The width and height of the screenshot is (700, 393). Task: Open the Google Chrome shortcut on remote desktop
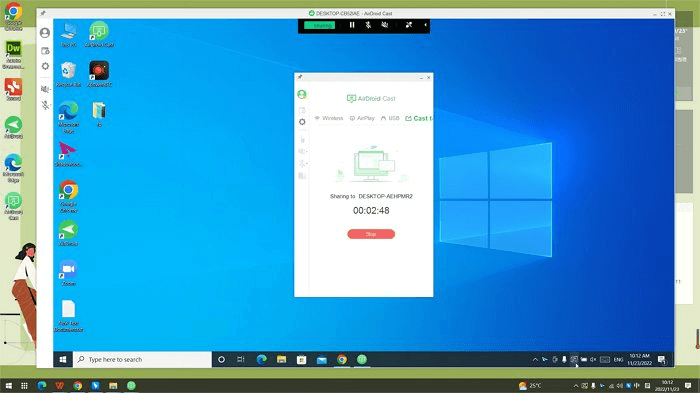(68, 196)
